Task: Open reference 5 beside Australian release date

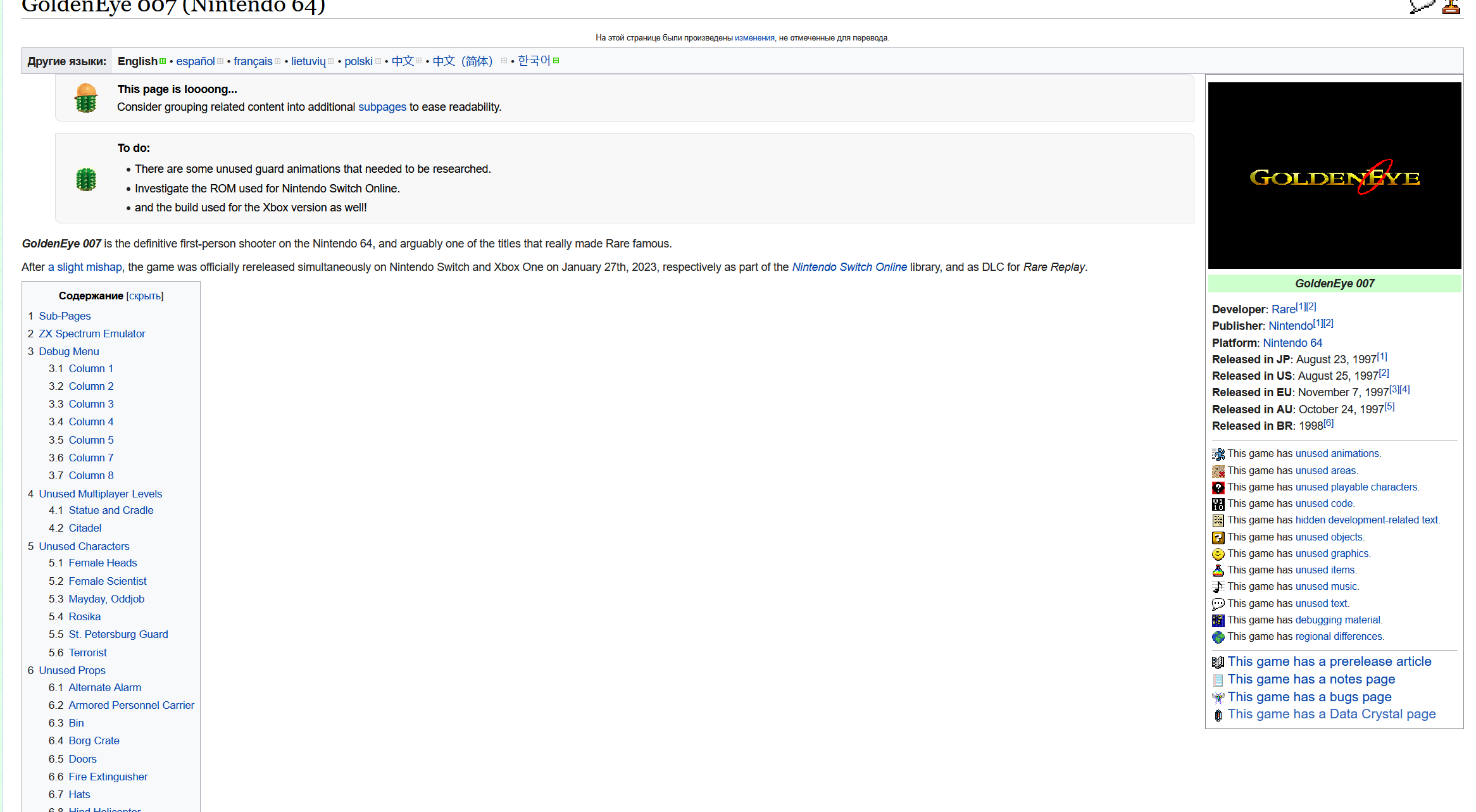Action: tap(1389, 406)
